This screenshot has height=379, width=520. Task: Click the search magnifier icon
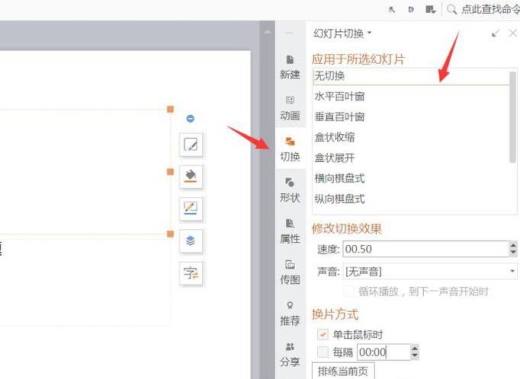pos(451,9)
